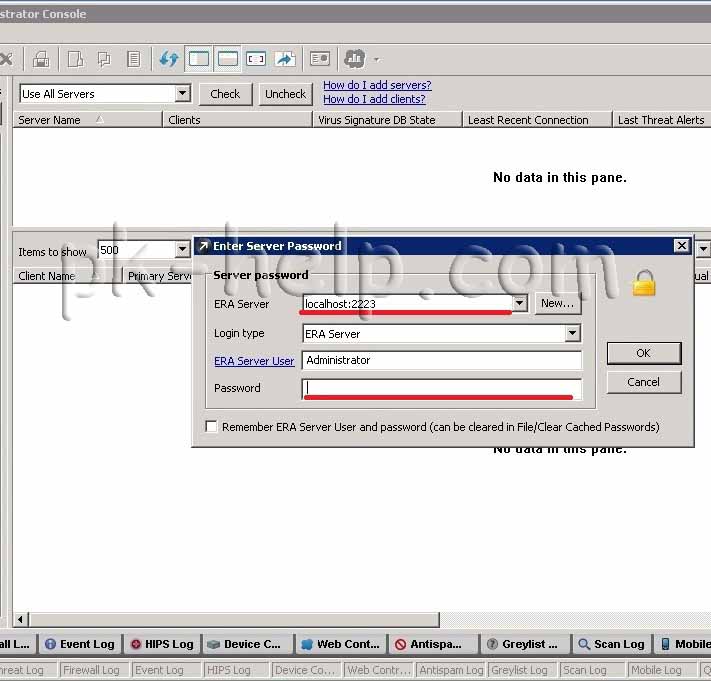The height and width of the screenshot is (681, 711).
Task: Switch to the Mobile tab in the bold tab row
Action: 684,644
